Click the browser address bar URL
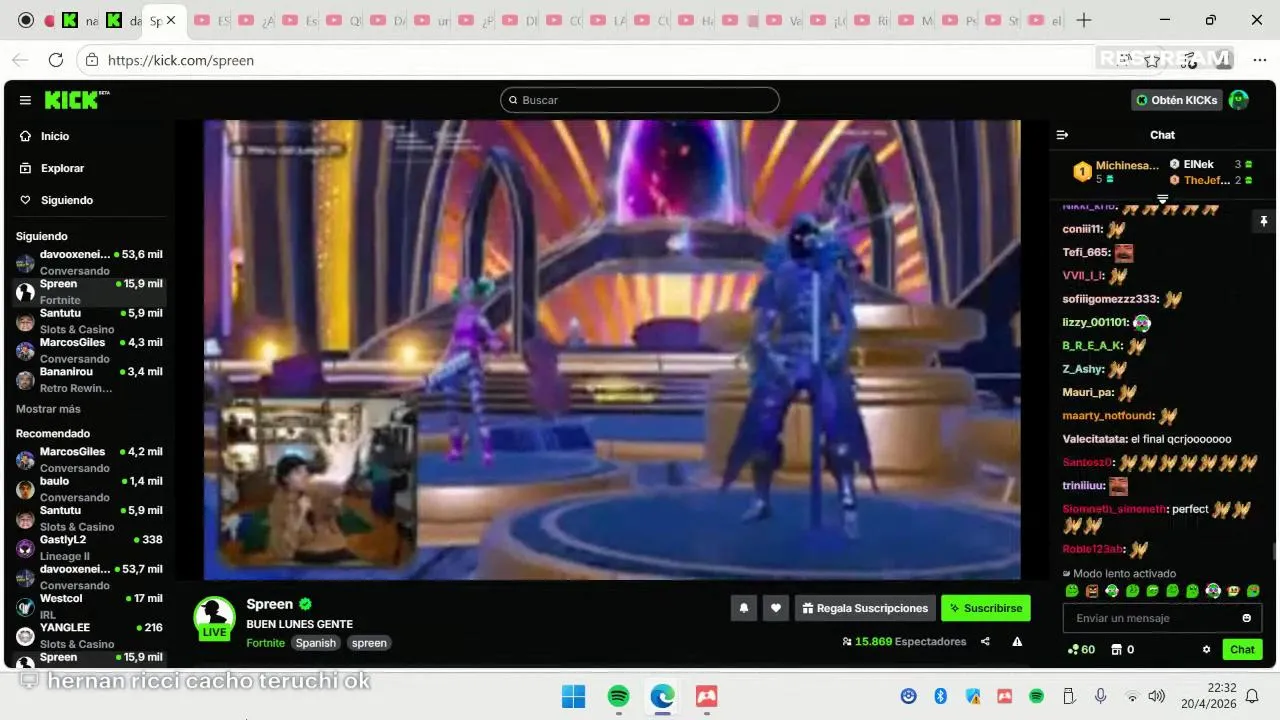Image resolution: width=1280 pixels, height=720 pixels. [x=181, y=60]
